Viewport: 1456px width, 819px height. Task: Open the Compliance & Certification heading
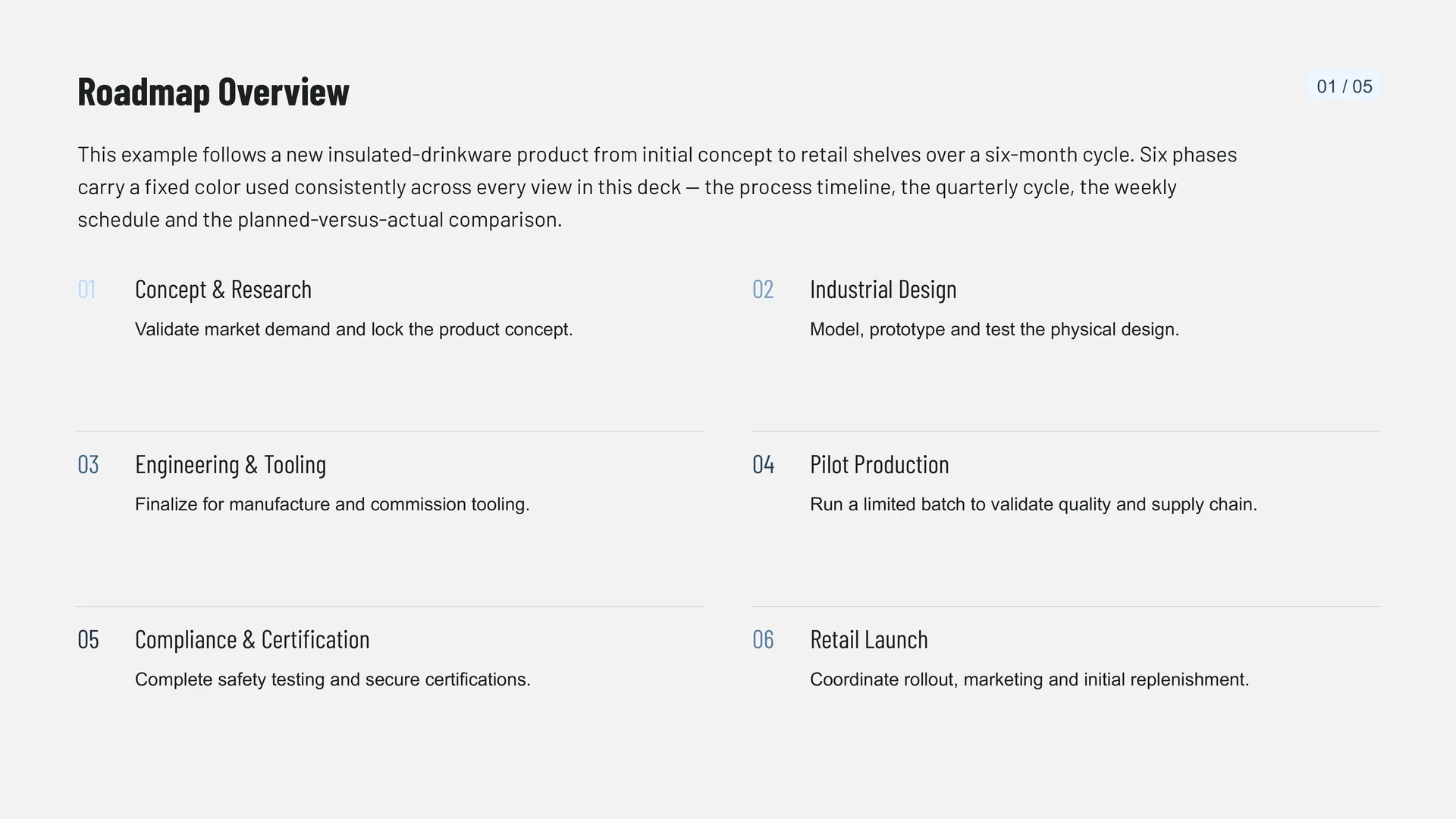point(252,639)
